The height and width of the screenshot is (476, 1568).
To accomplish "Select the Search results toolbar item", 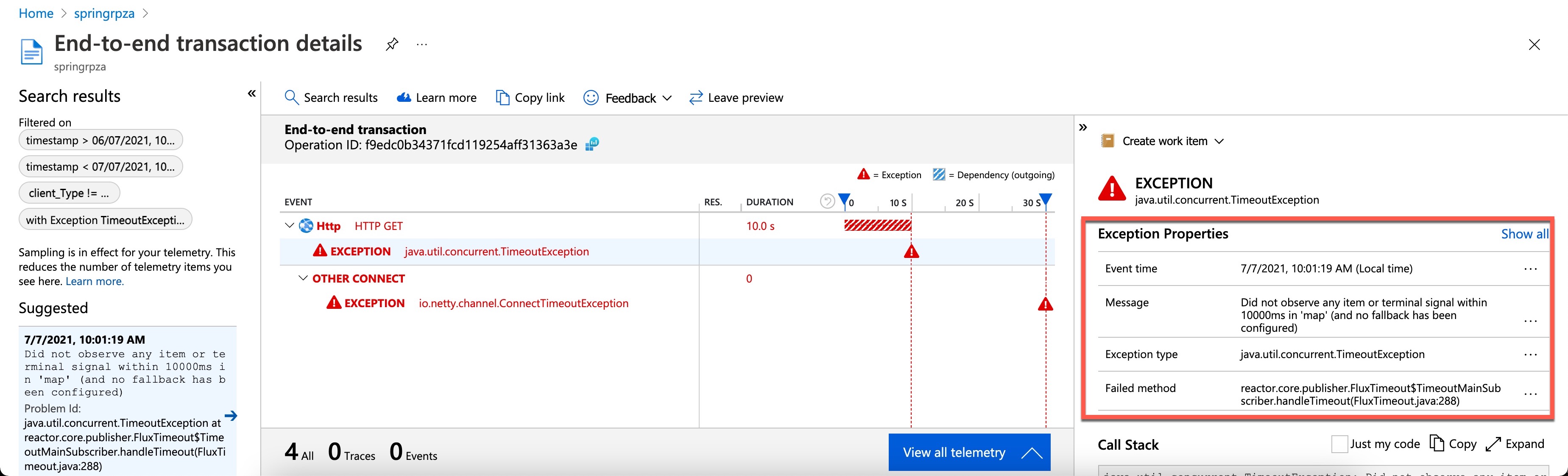I will (331, 98).
